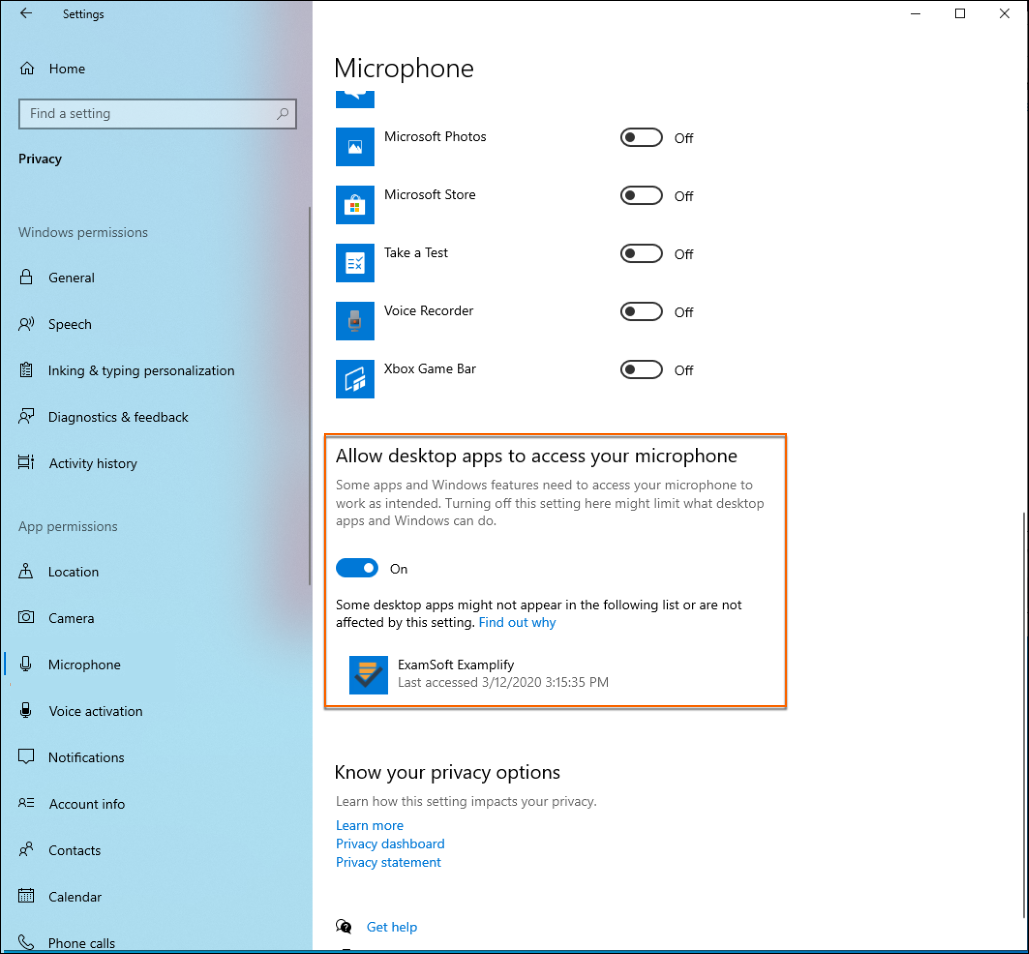
Task: Click the Take a Test app icon
Action: click(355, 263)
